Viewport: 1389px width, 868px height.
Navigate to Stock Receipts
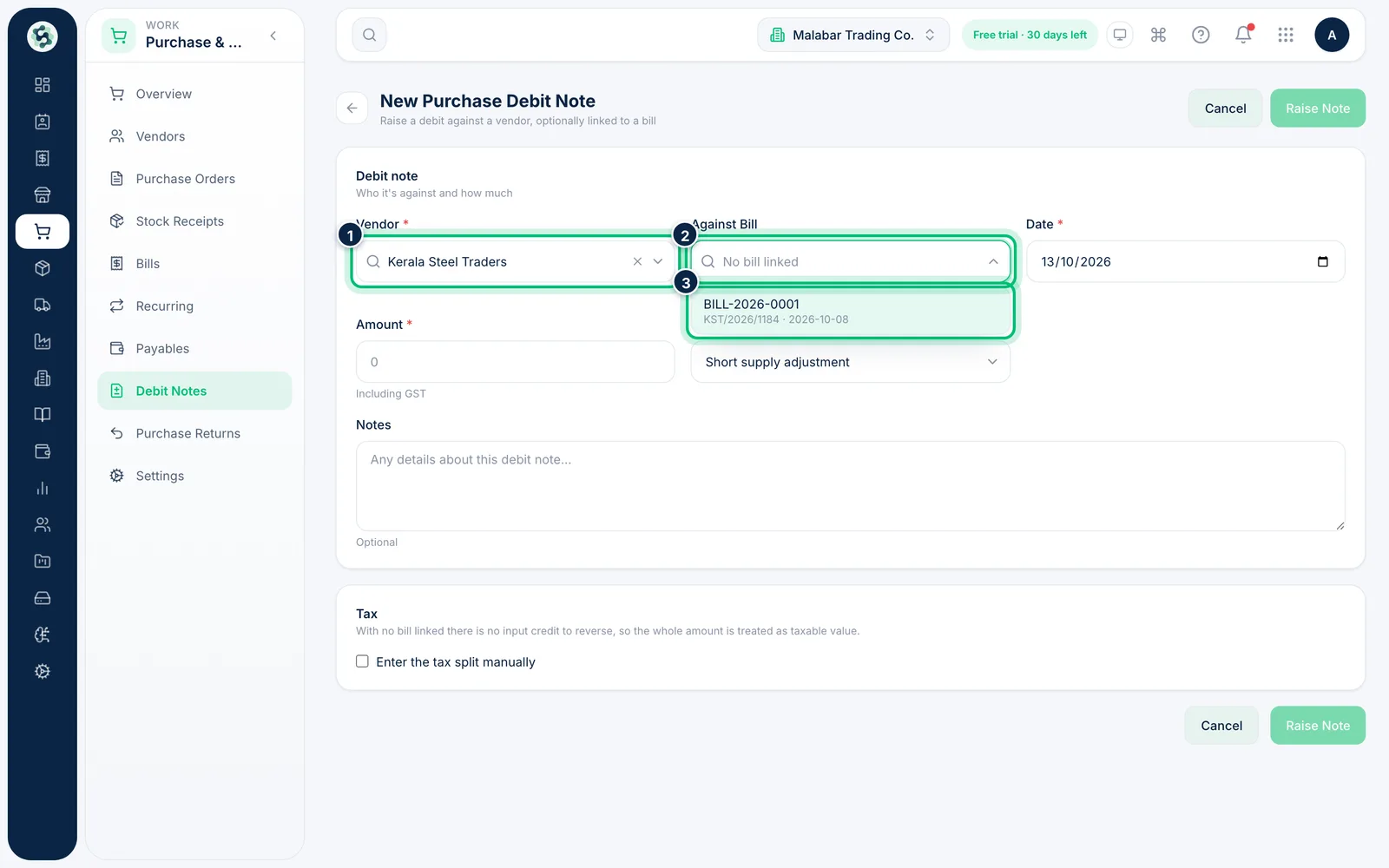point(194,221)
